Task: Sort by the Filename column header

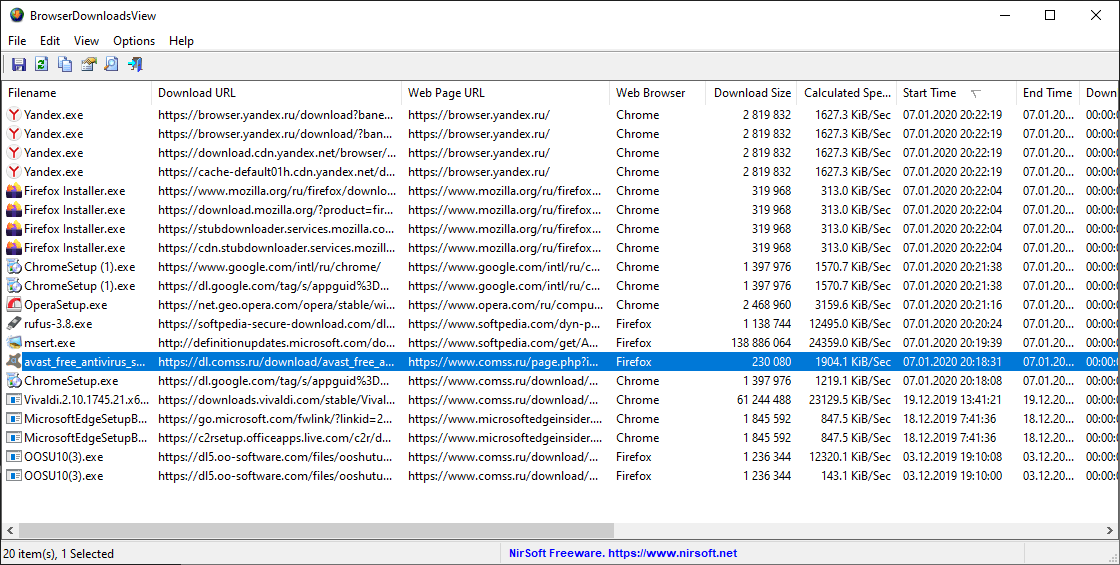Action: (76, 93)
